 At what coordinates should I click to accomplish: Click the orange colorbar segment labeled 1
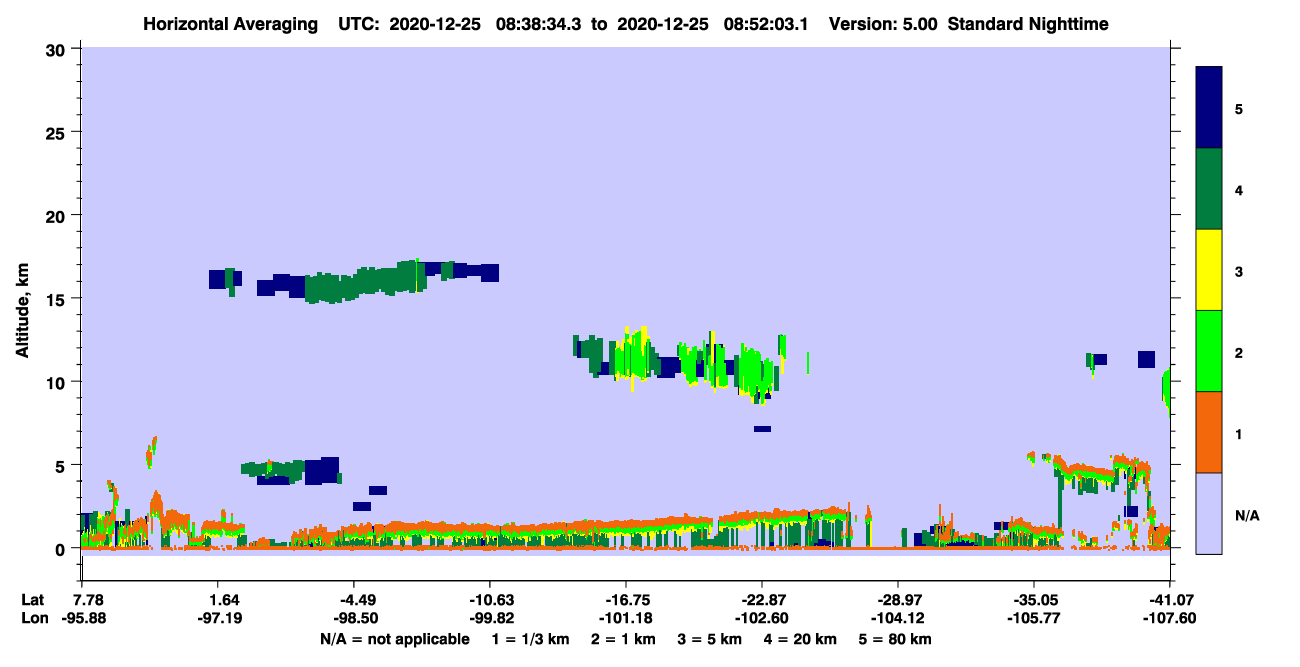(x=1209, y=432)
